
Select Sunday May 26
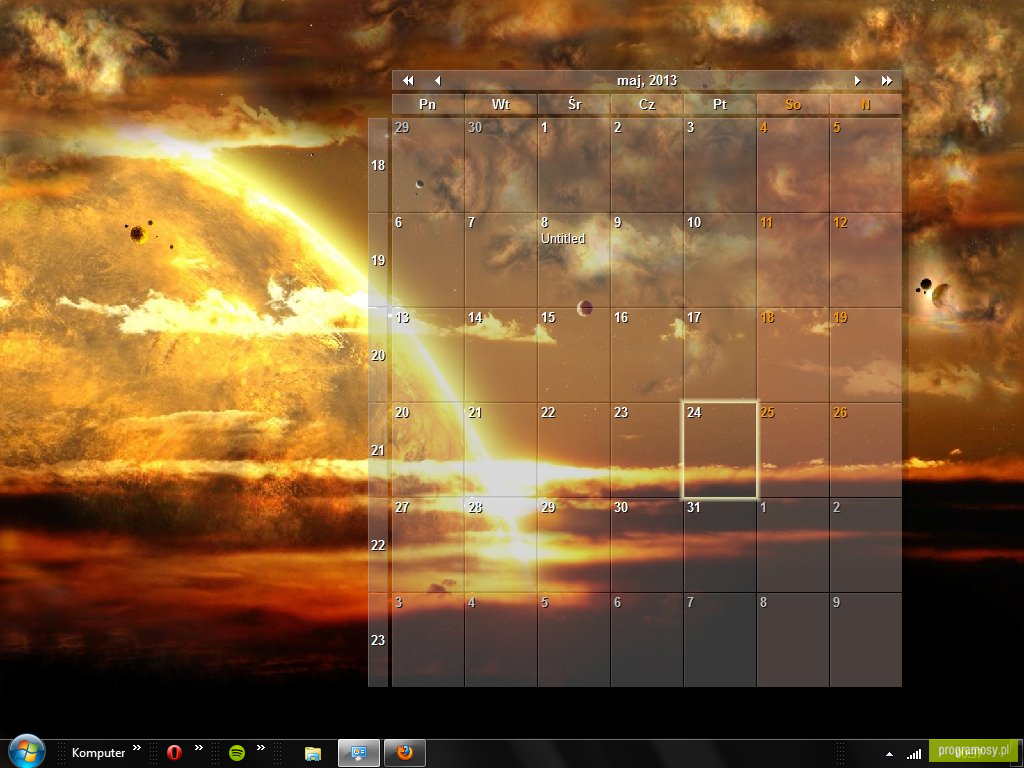(x=865, y=450)
